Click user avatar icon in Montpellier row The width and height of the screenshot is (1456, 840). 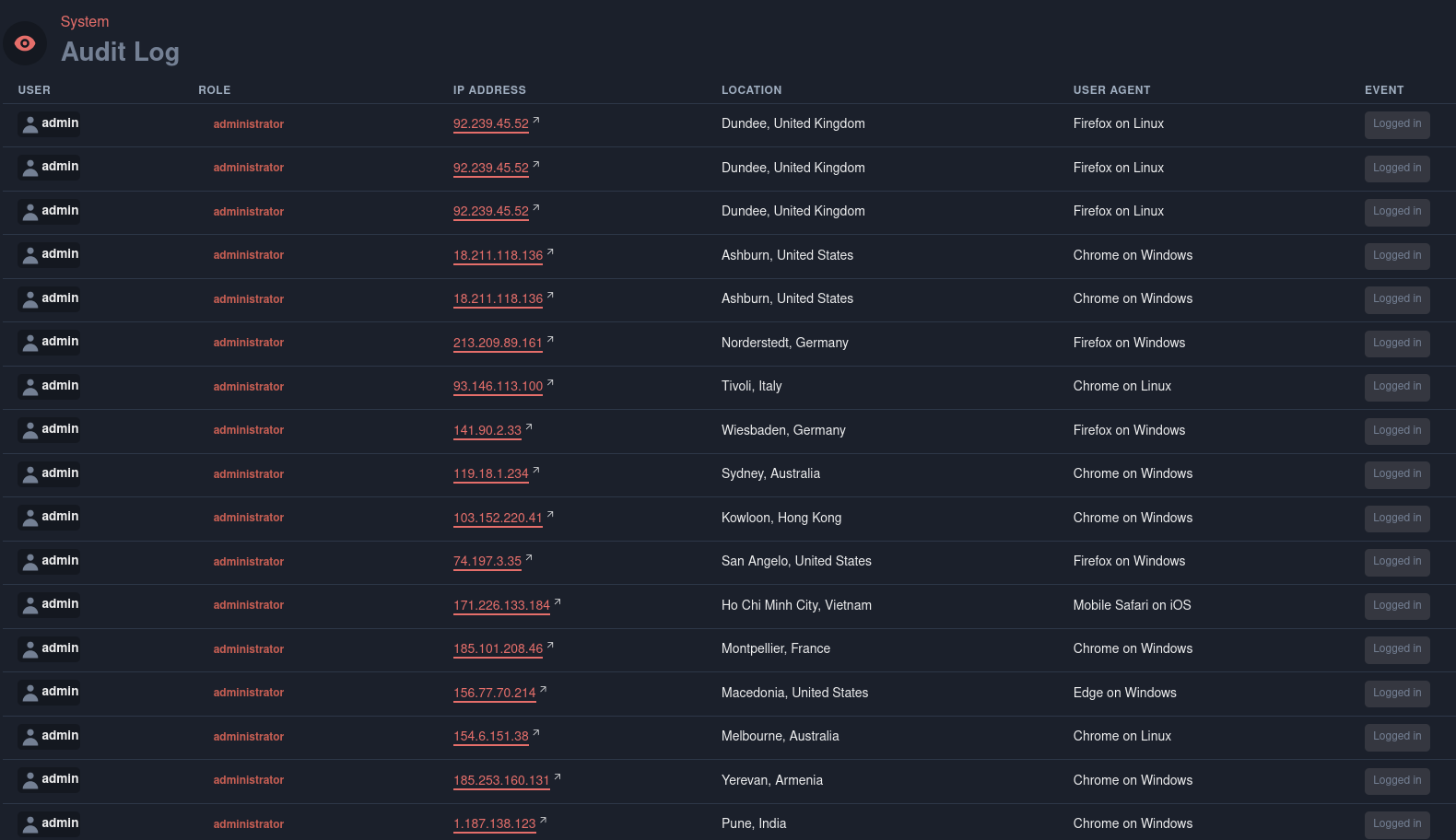[30, 649]
